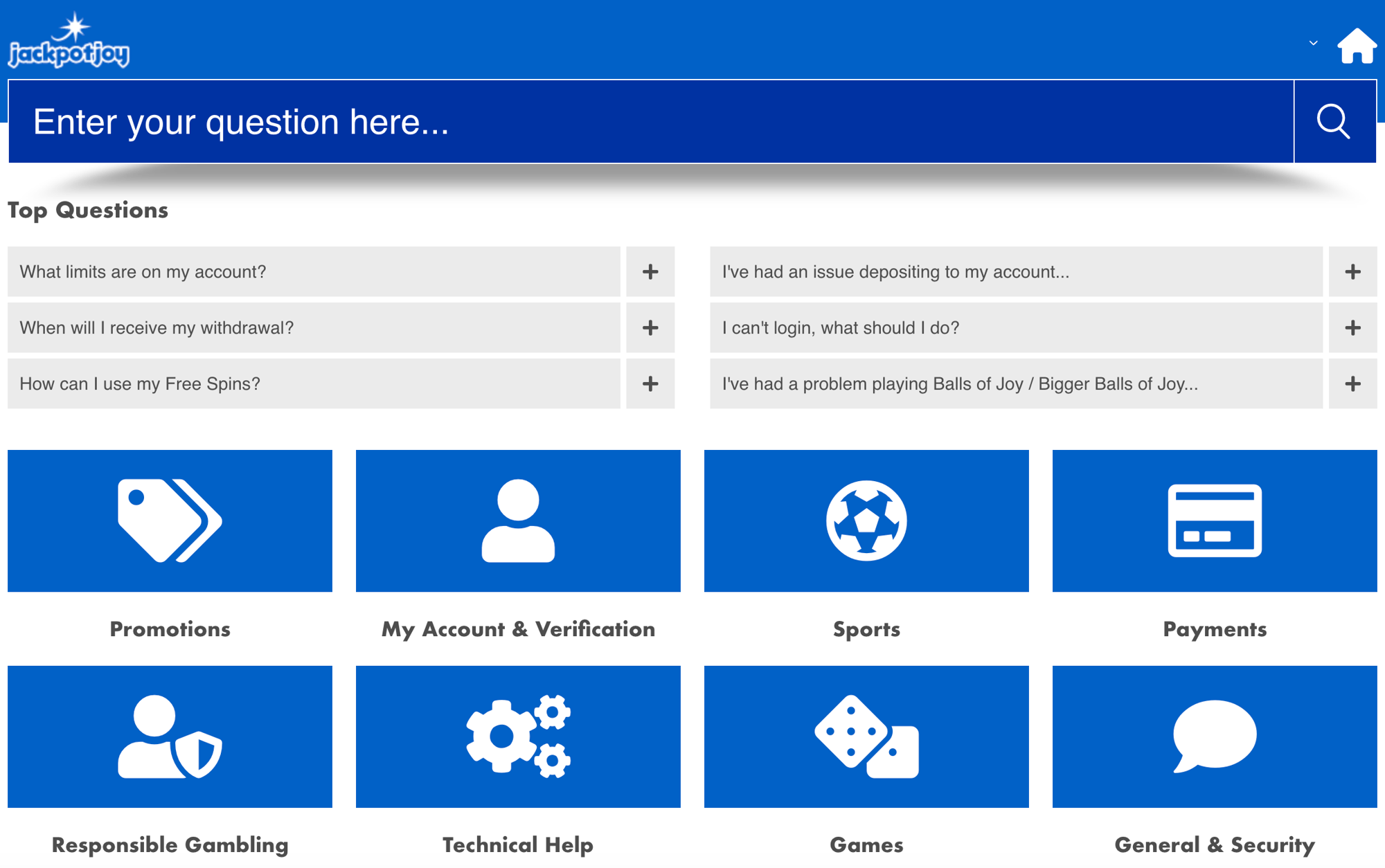This screenshot has width=1385, height=868.
Task: Click the 'Enter your question here' search field
Action: coord(651,122)
